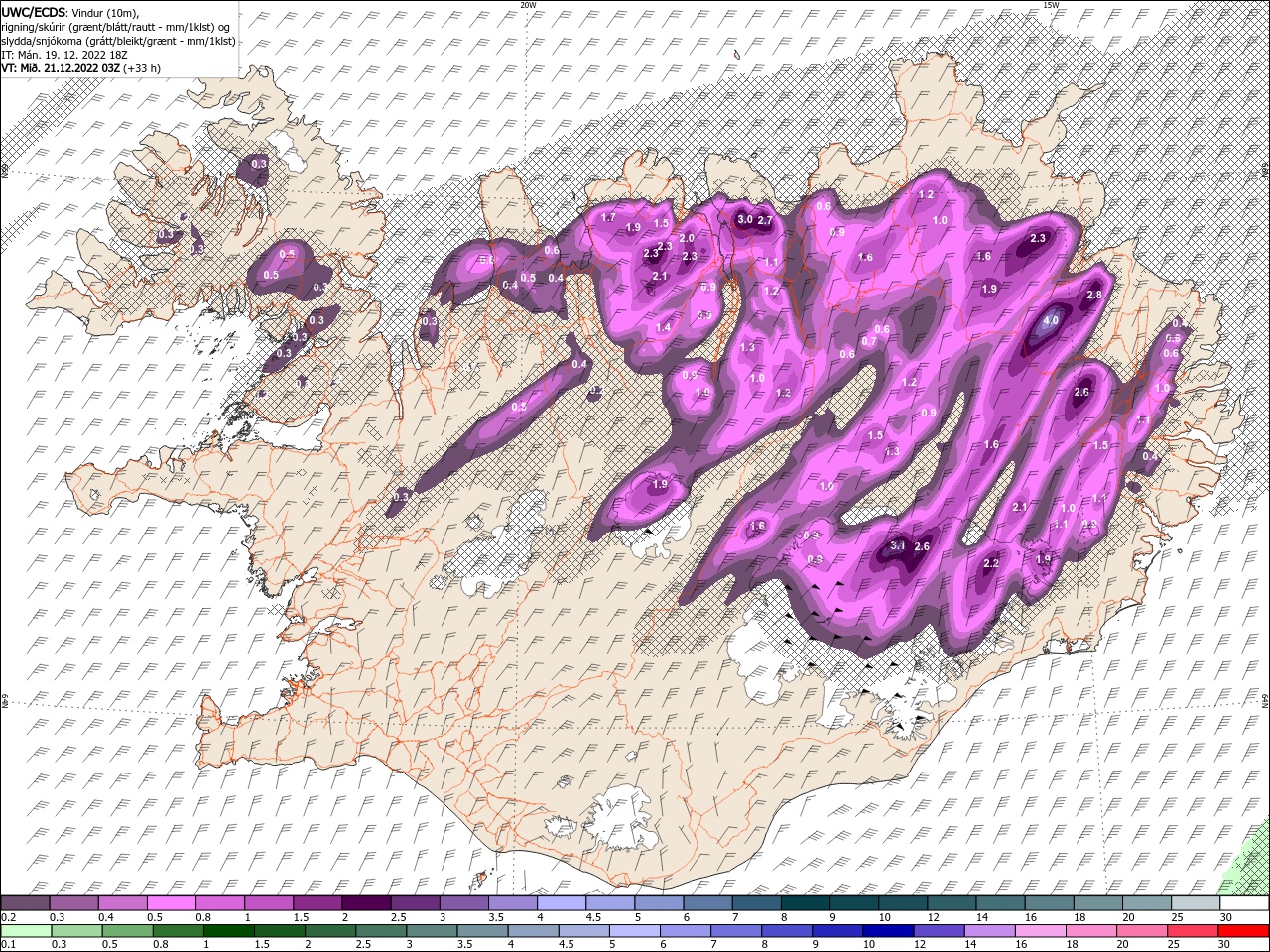Select the darkest green 1 swatch in lower legend
This screenshot has height=952, width=1270.
point(228,931)
